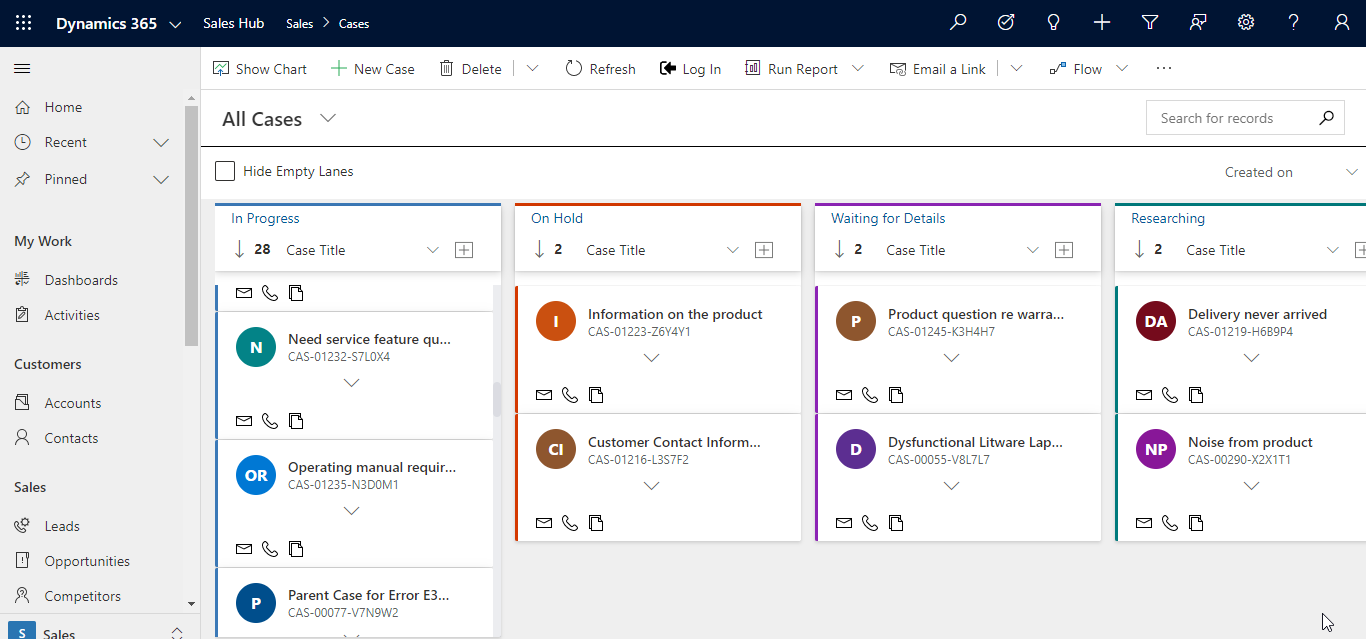Open the advanced find funnel icon

1150,23
